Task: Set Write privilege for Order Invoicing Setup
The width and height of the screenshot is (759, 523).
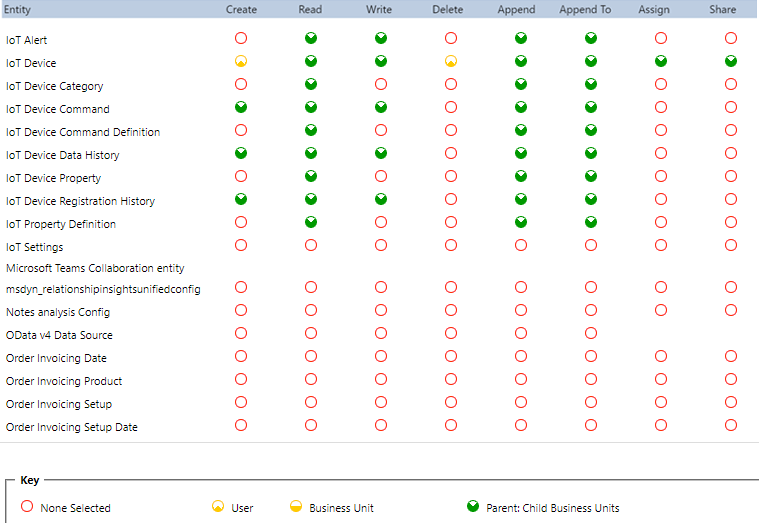Action: point(381,402)
